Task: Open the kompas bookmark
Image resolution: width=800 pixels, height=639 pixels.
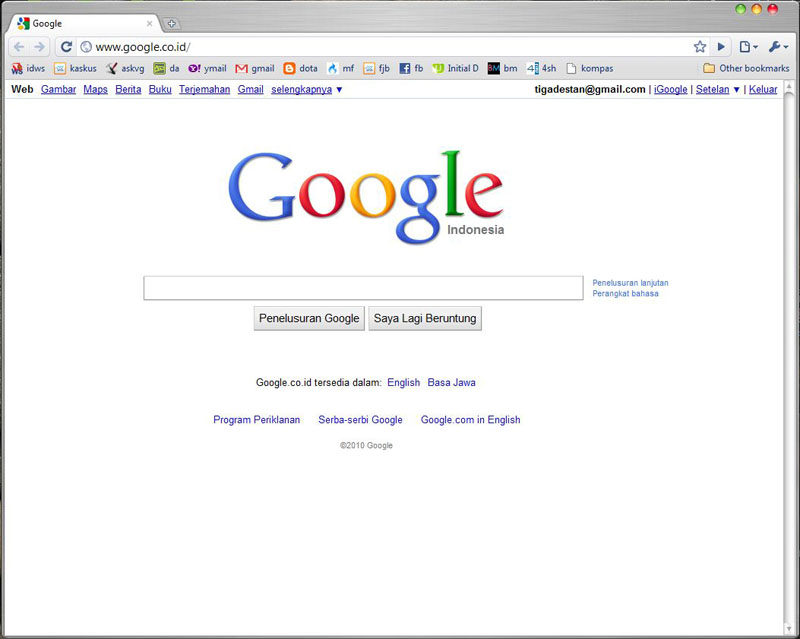Action: pyautogui.click(x=590, y=68)
